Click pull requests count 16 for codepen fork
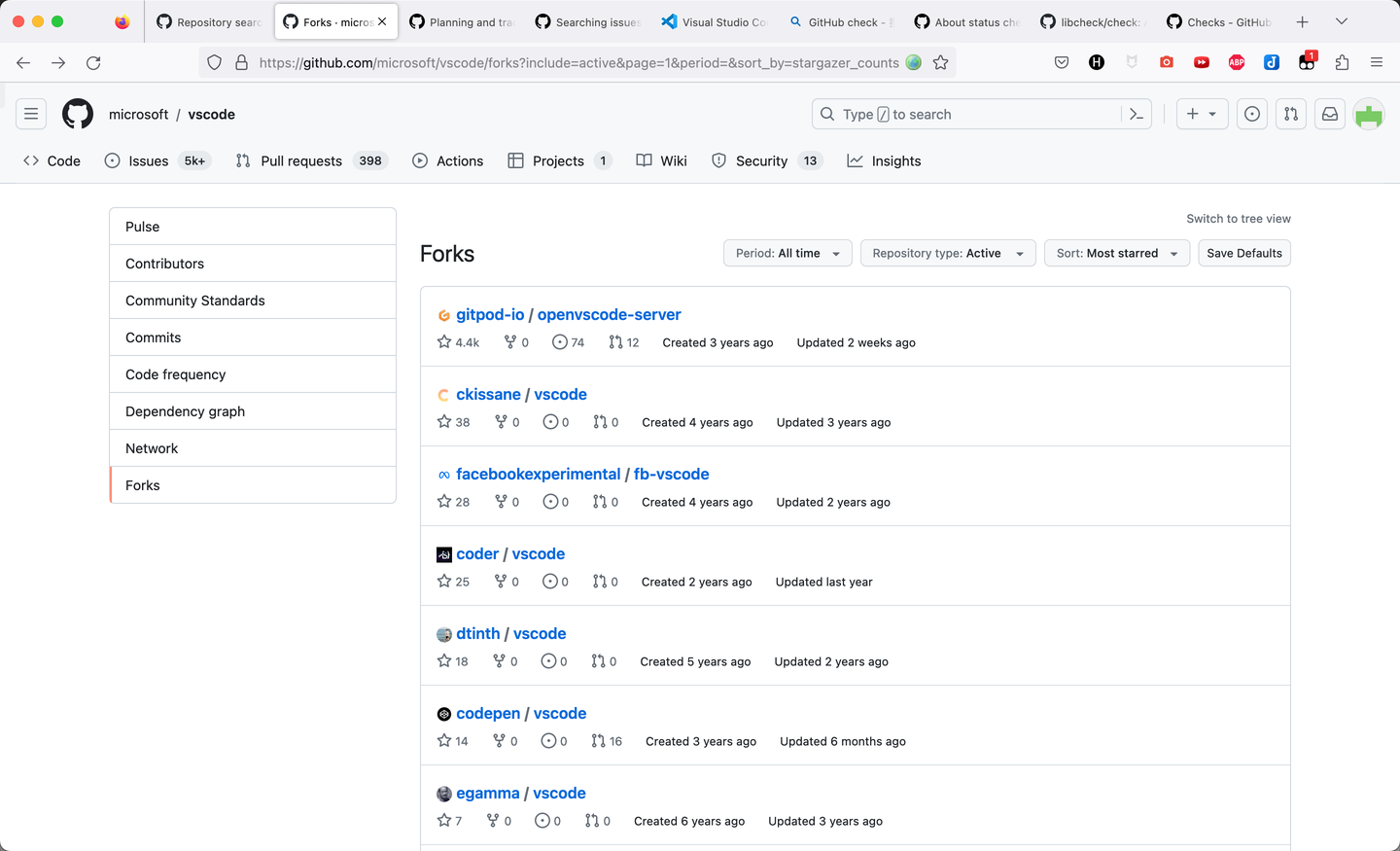Image resolution: width=1400 pixels, height=851 pixels. (607, 741)
